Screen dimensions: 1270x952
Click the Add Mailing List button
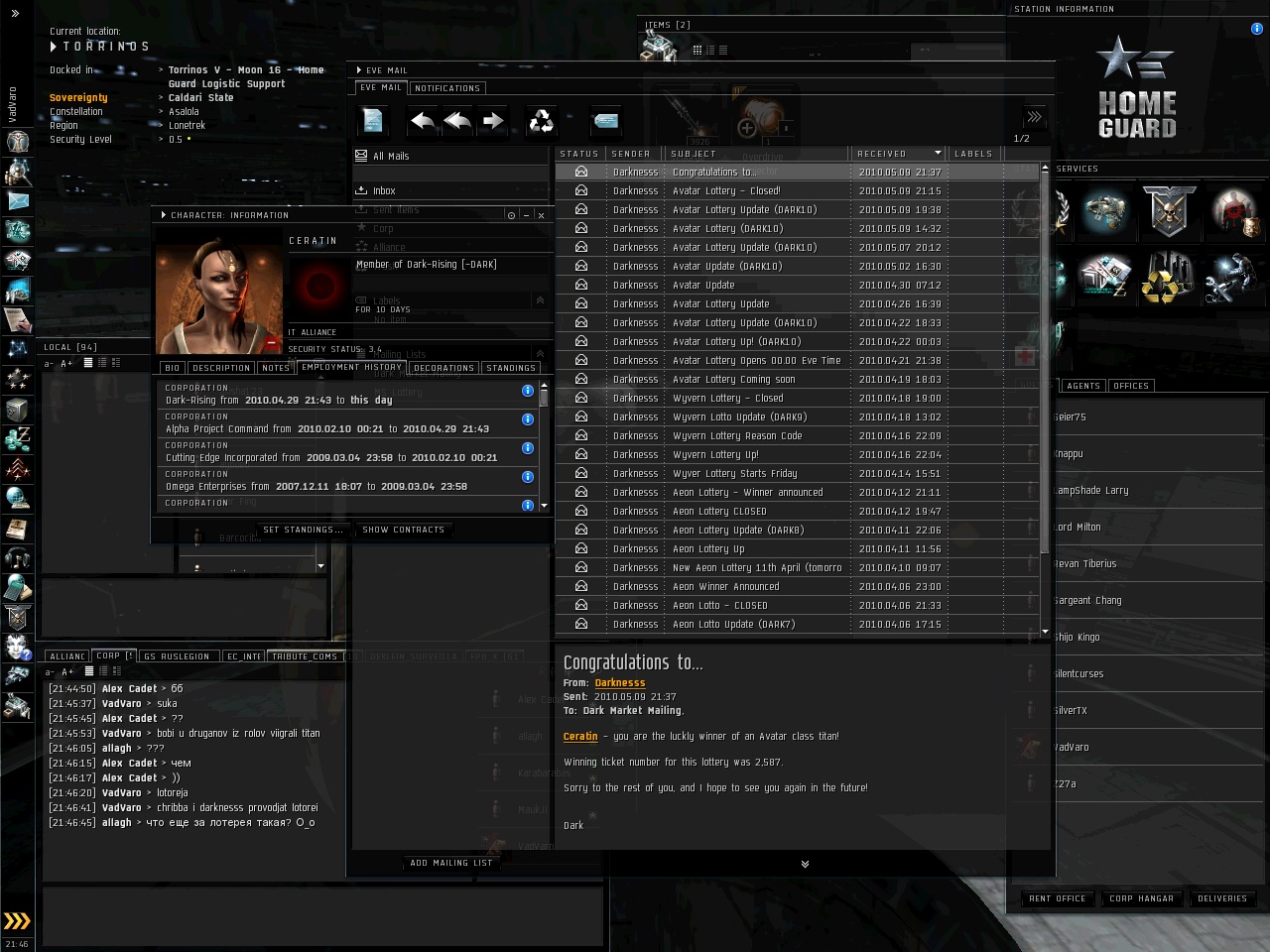[451, 863]
